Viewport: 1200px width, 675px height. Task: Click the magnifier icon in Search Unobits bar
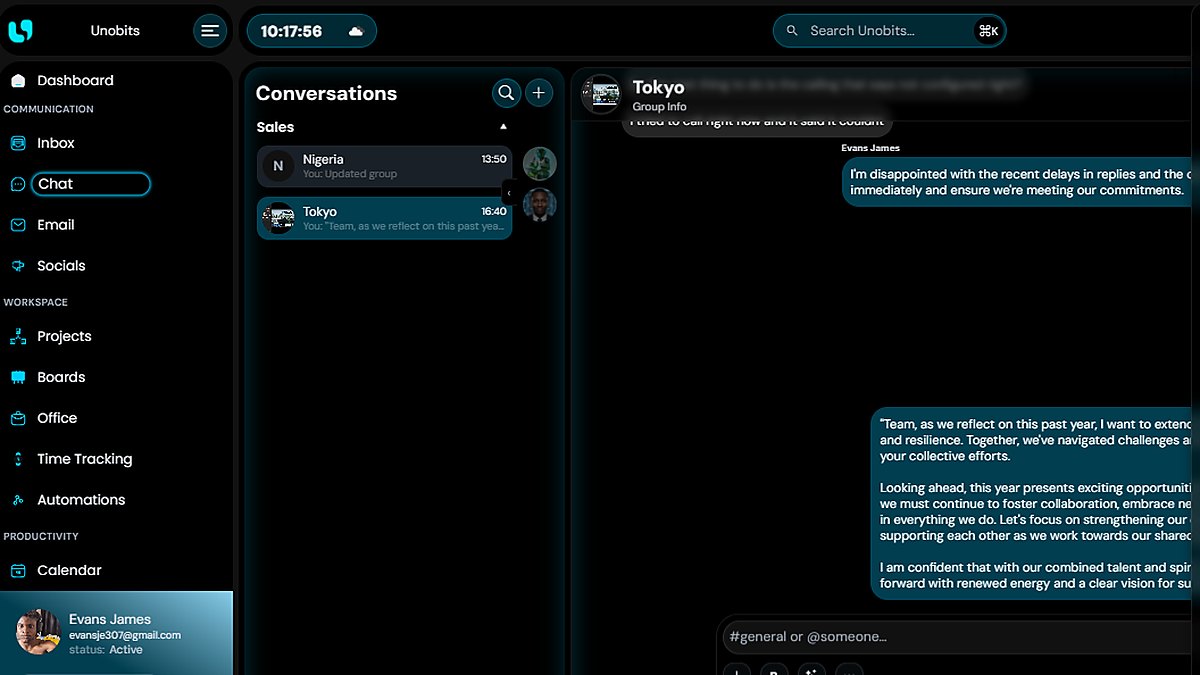click(x=792, y=31)
